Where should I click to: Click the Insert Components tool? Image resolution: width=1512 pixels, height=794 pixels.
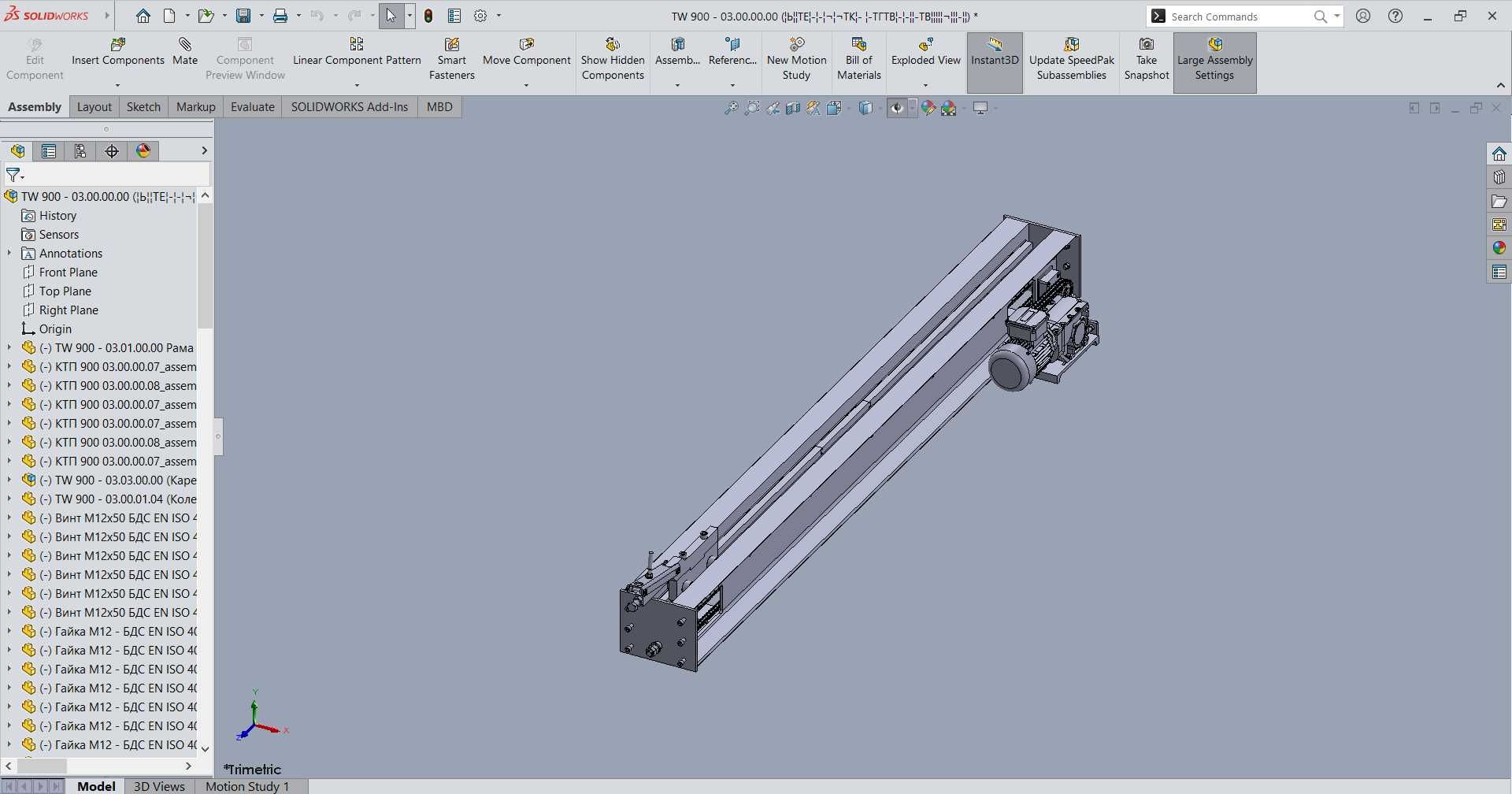point(118,52)
